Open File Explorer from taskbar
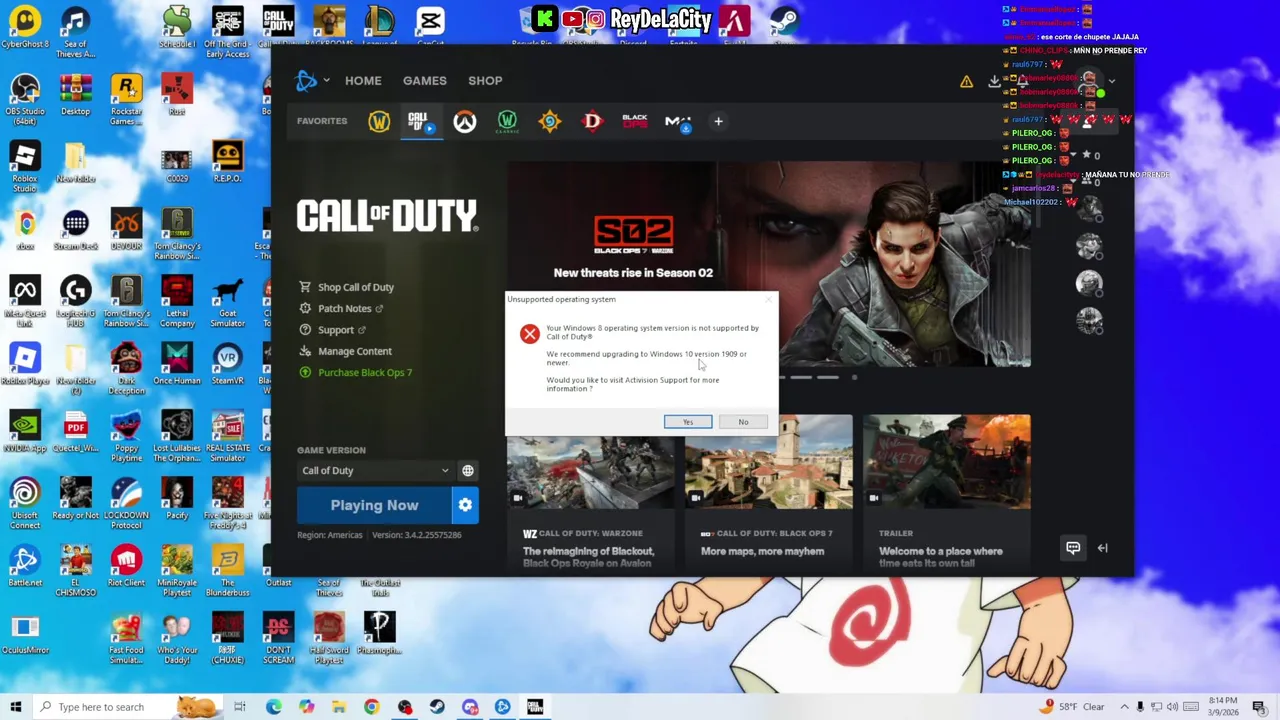The width and height of the screenshot is (1280, 720). pyautogui.click(x=339, y=707)
